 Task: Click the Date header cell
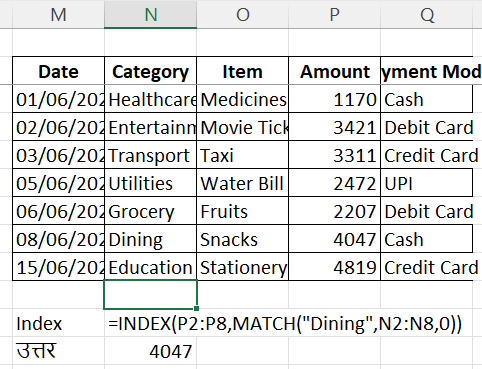click(58, 71)
